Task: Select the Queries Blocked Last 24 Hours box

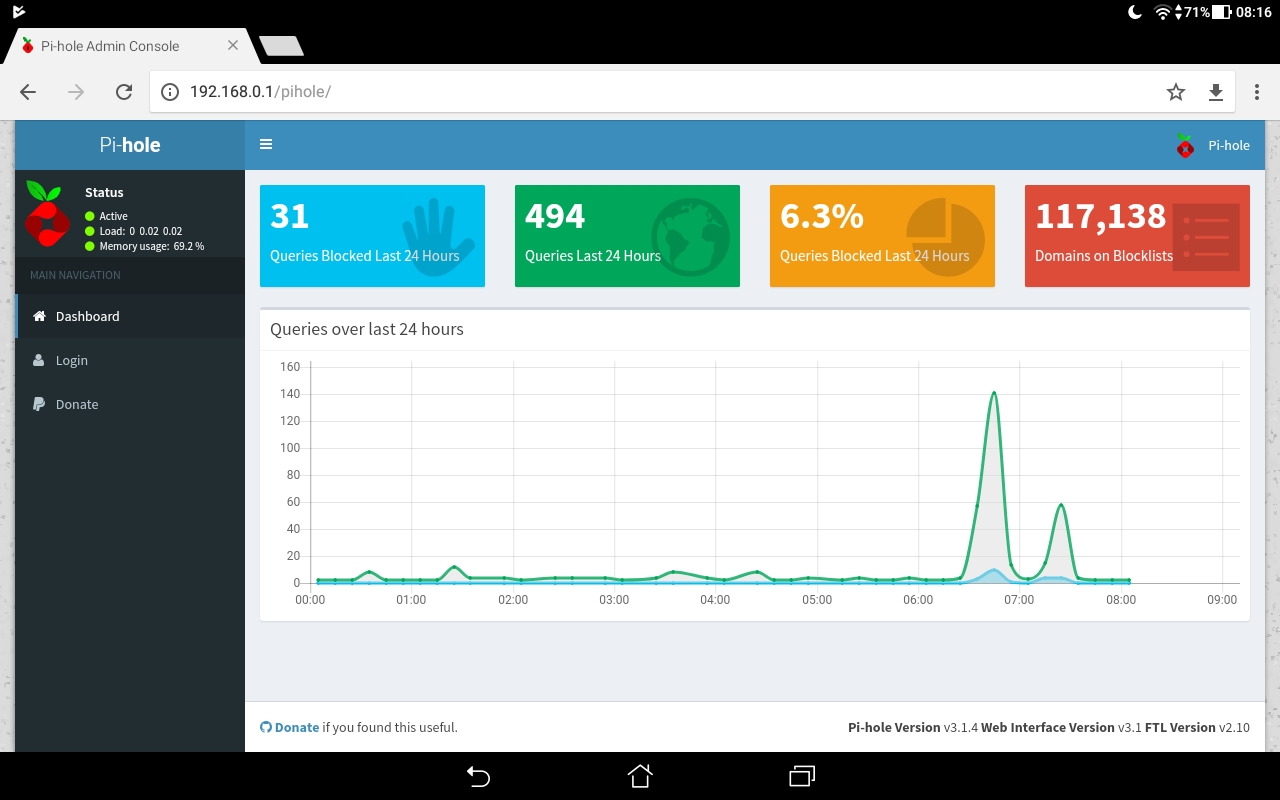Action: coord(372,236)
